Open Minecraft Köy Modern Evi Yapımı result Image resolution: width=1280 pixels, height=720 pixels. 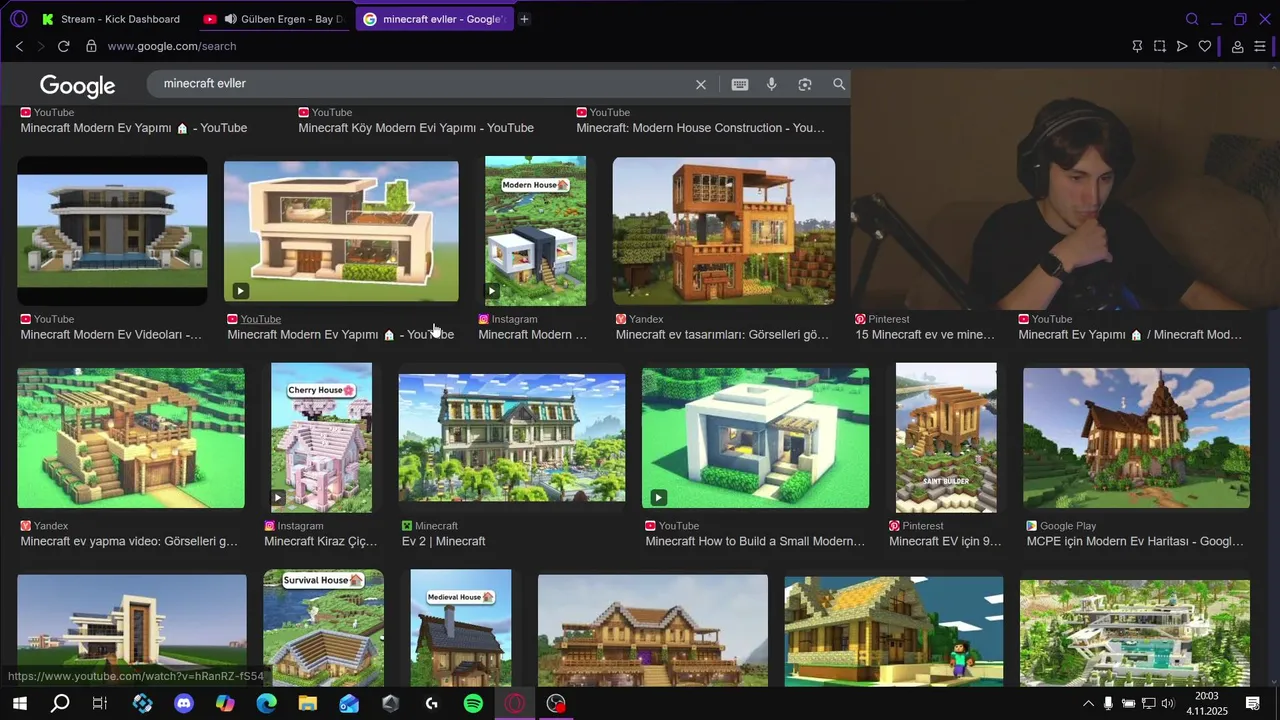tap(416, 128)
